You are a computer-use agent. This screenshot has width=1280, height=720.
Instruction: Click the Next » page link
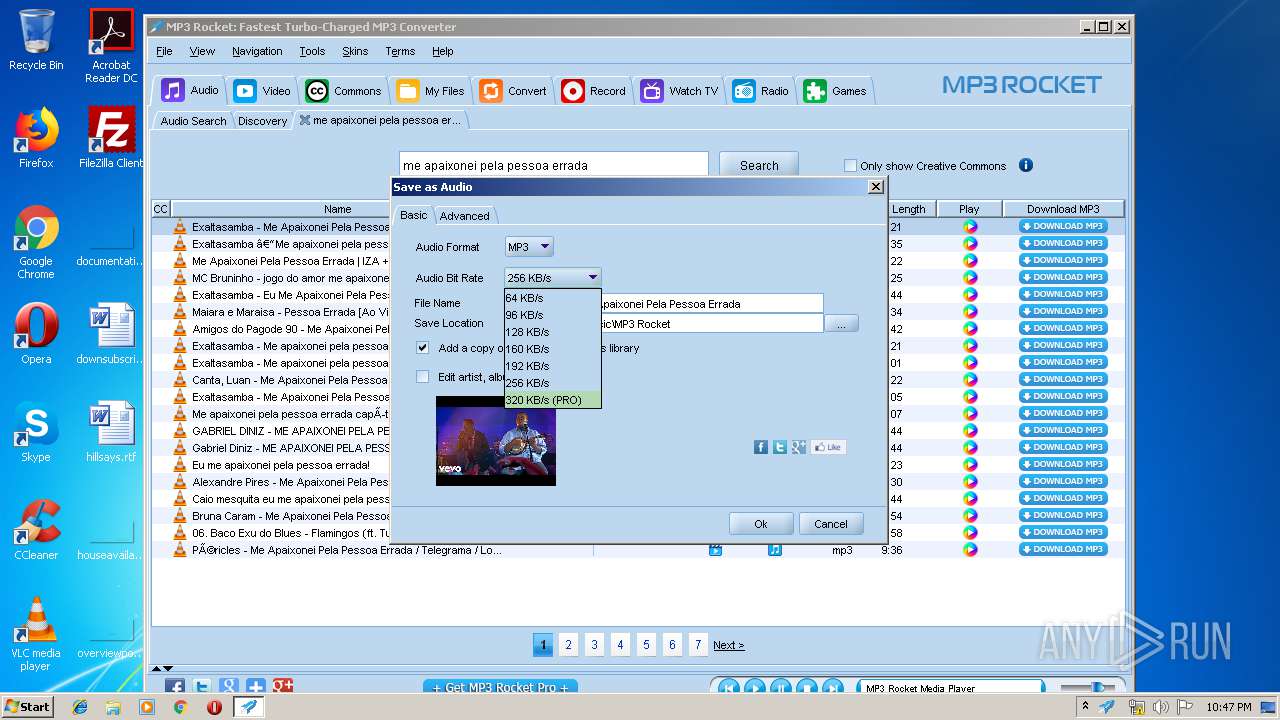coord(728,645)
